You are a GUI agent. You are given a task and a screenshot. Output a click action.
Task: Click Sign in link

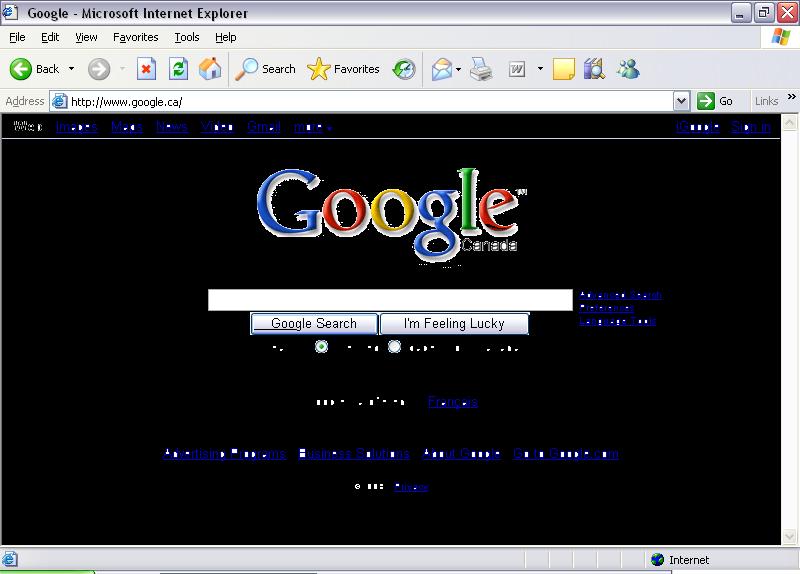pyautogui.click(x=751, y=127)
